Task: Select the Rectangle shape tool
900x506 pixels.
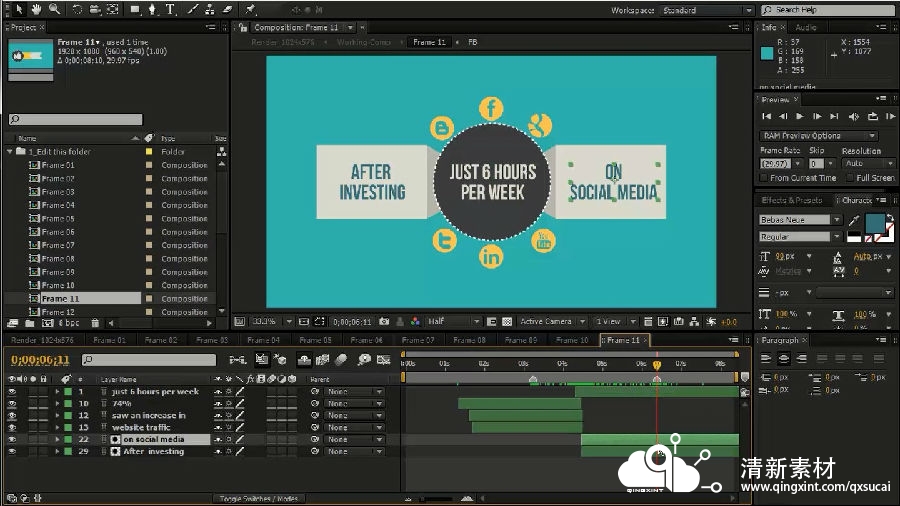Action: pyautogui.click(x=135, y=9)
